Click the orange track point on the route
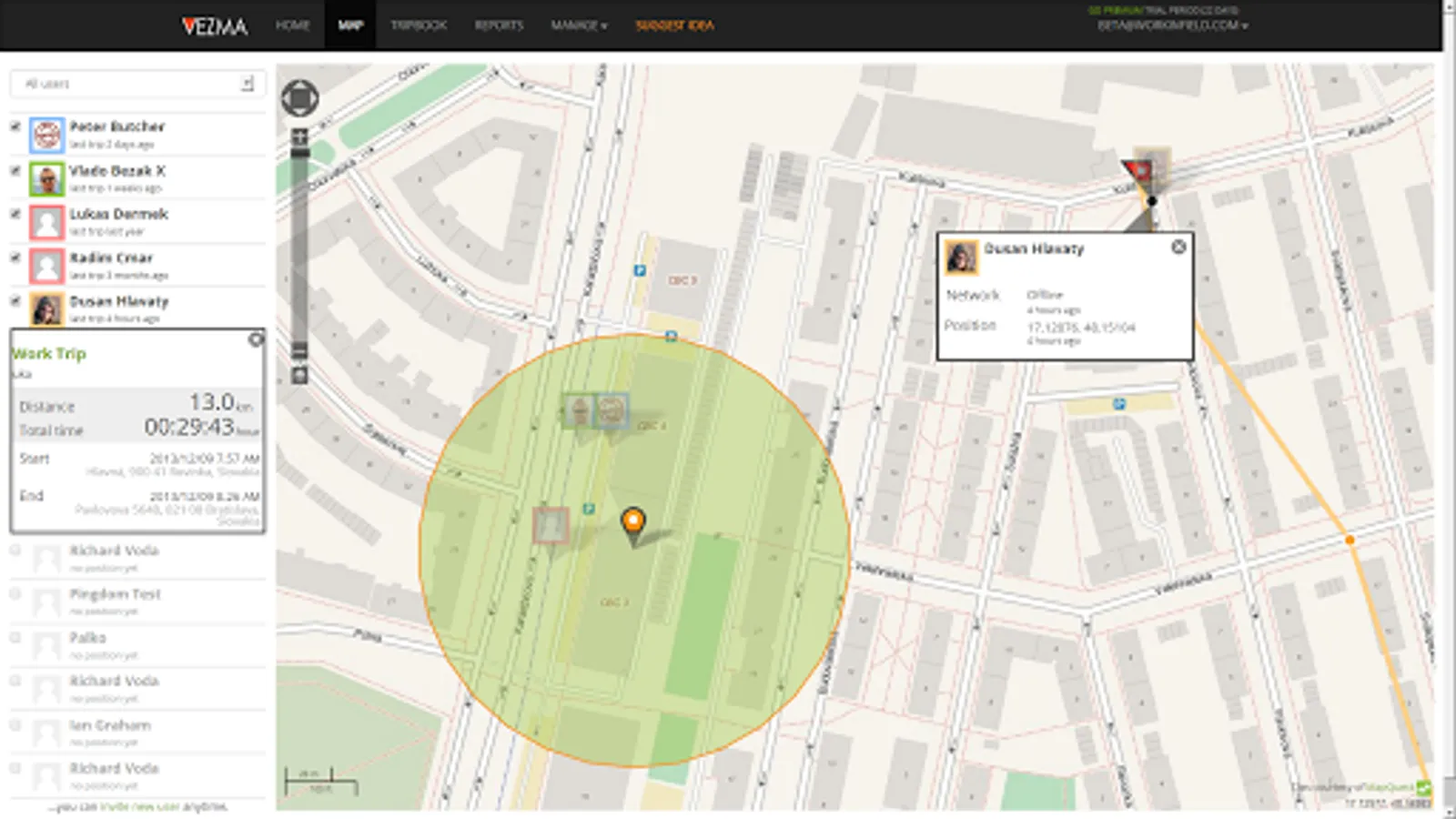The image size is (1456, 819). [1350, 540]
